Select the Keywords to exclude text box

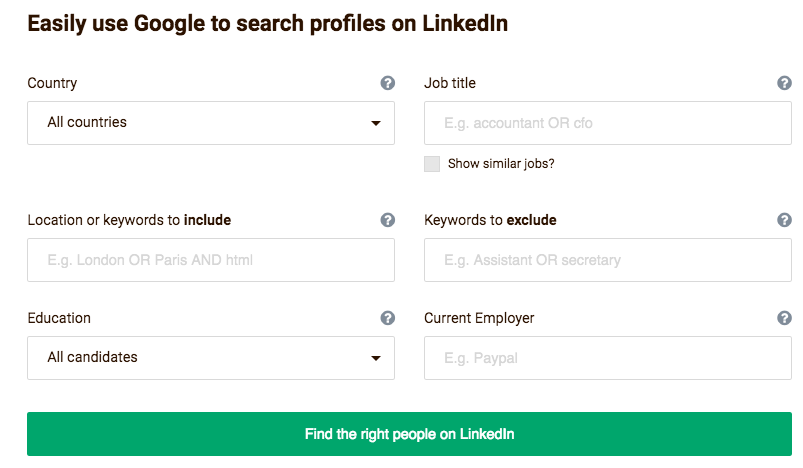(x=608, y=260)
